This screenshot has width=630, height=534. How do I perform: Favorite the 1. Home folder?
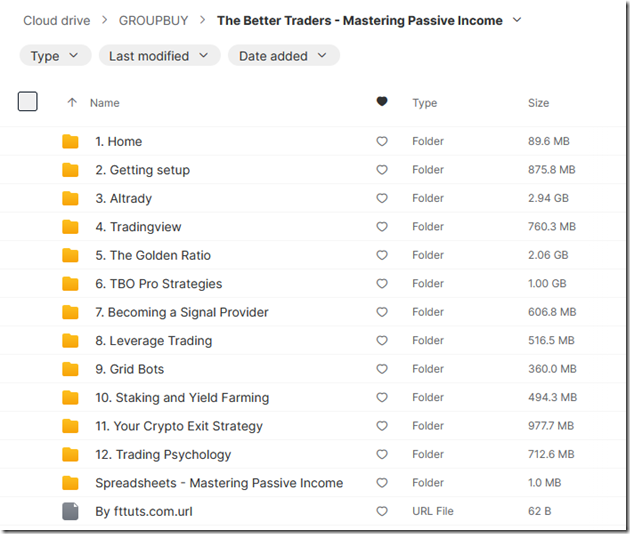pos(382,141)
